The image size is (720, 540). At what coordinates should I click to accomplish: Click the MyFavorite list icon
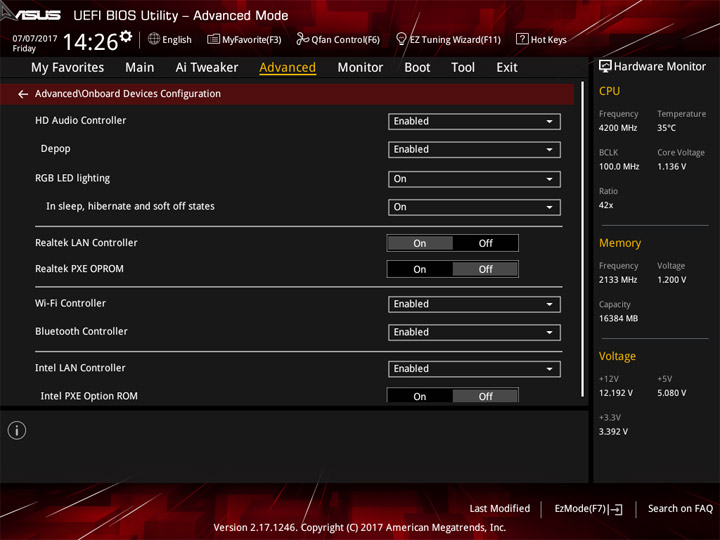point(213,39)
